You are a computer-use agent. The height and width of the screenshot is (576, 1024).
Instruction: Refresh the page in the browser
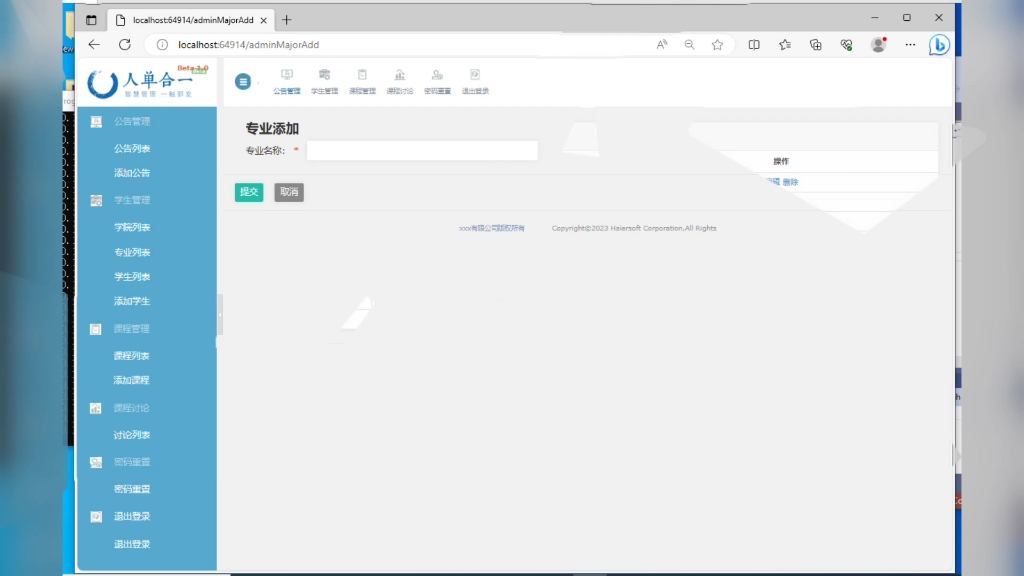[125, 44]
